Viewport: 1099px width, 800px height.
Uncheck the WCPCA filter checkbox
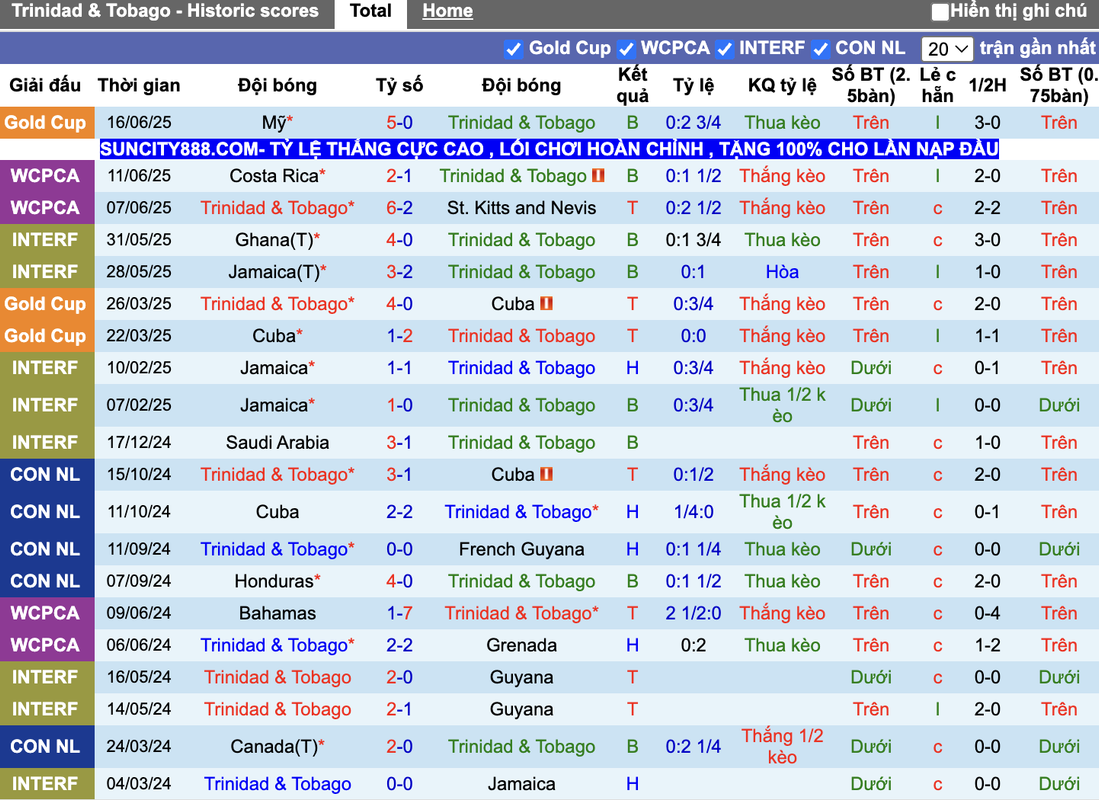[626, 49]
